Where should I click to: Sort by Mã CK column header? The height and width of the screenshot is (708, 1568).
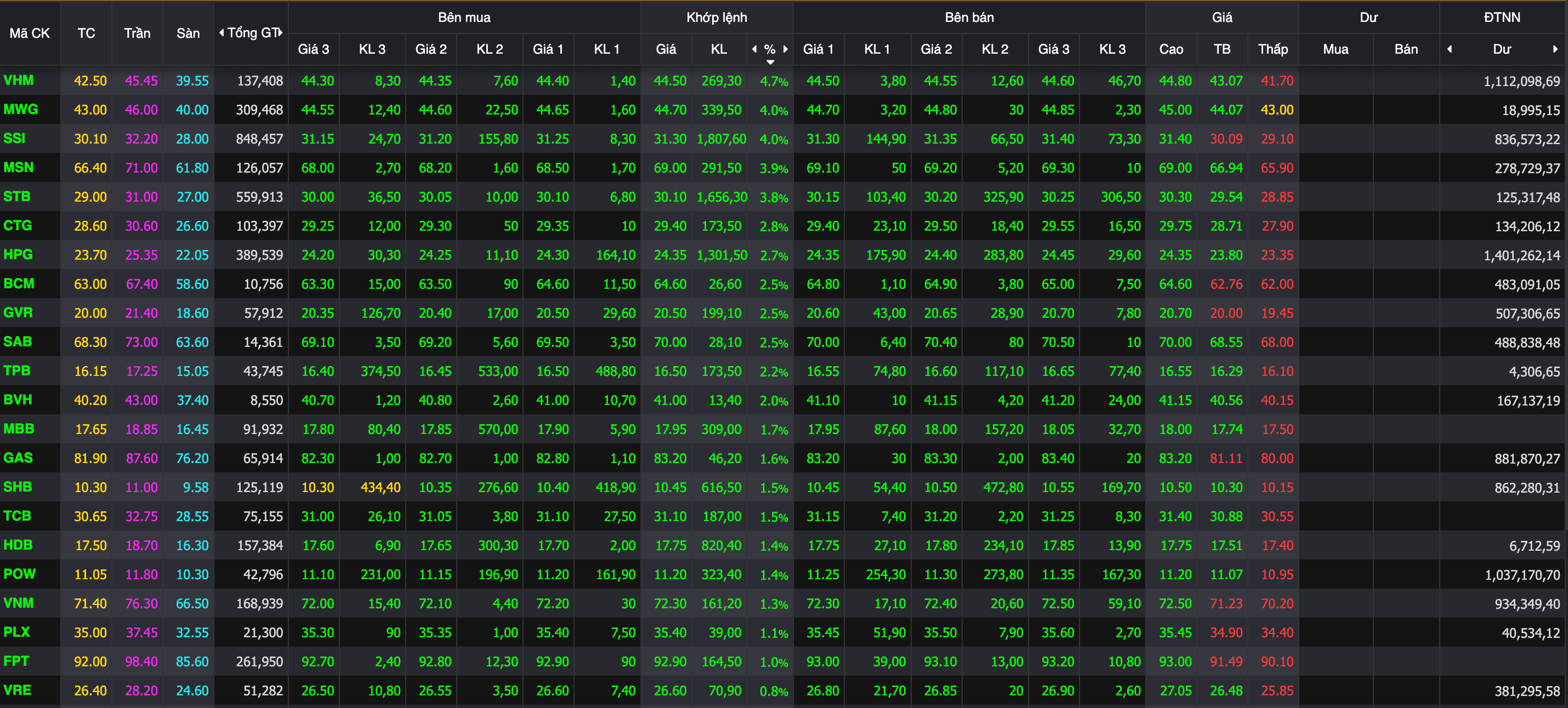[x=30, y=33]
